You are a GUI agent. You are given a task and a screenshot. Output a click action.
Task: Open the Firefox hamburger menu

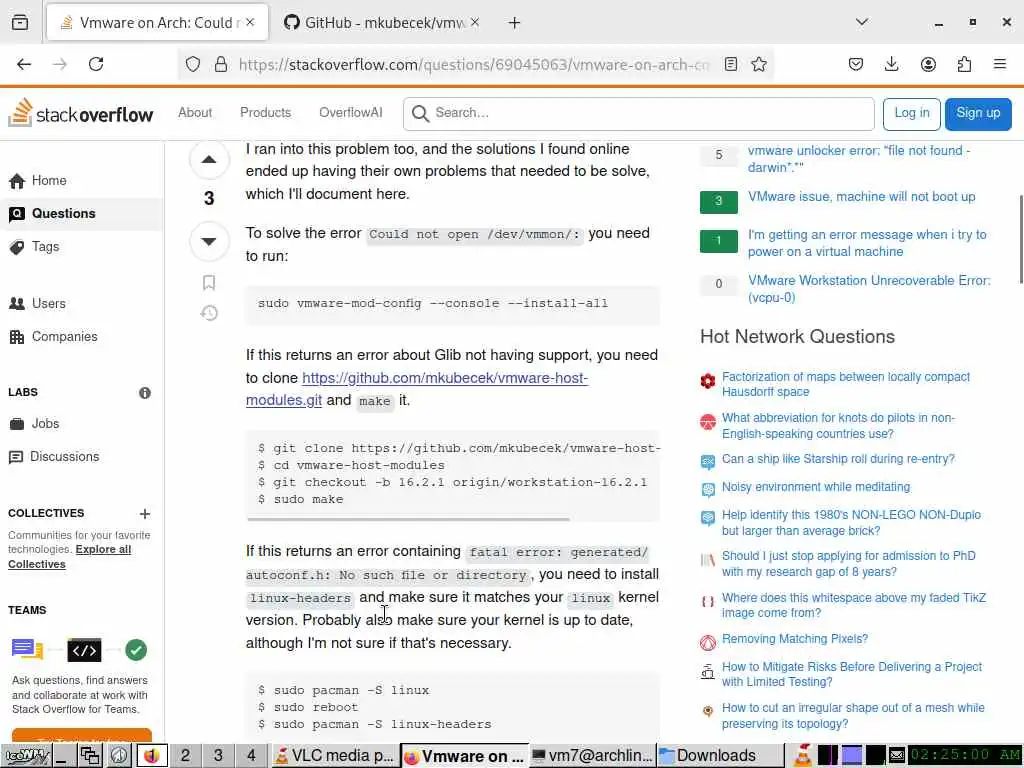pos(1000,64)
